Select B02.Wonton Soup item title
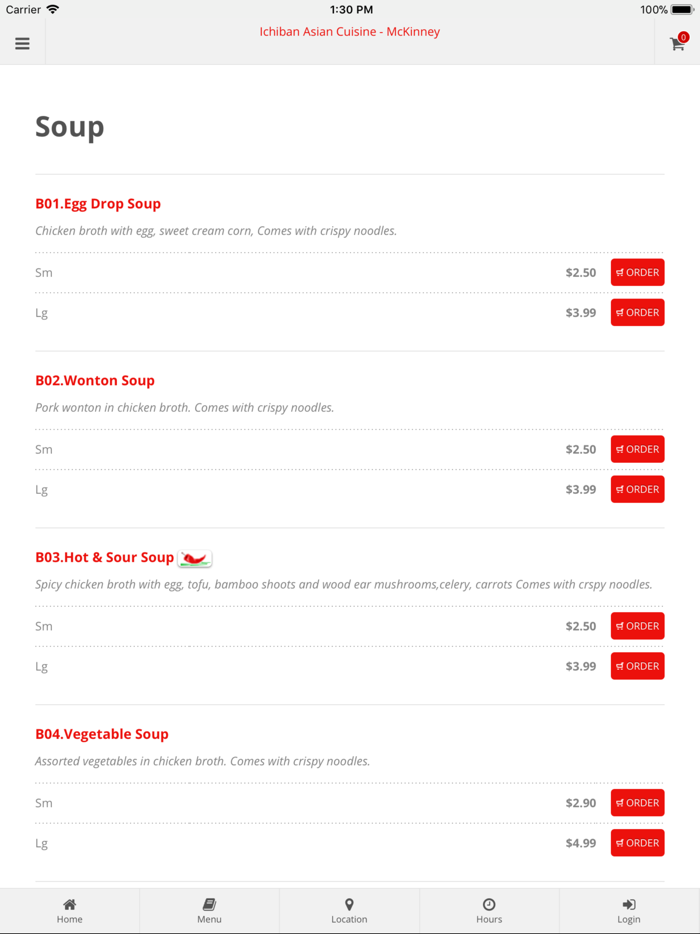This screenshot has height=934, width=700. pyautogui.click(x=95, y=381)
